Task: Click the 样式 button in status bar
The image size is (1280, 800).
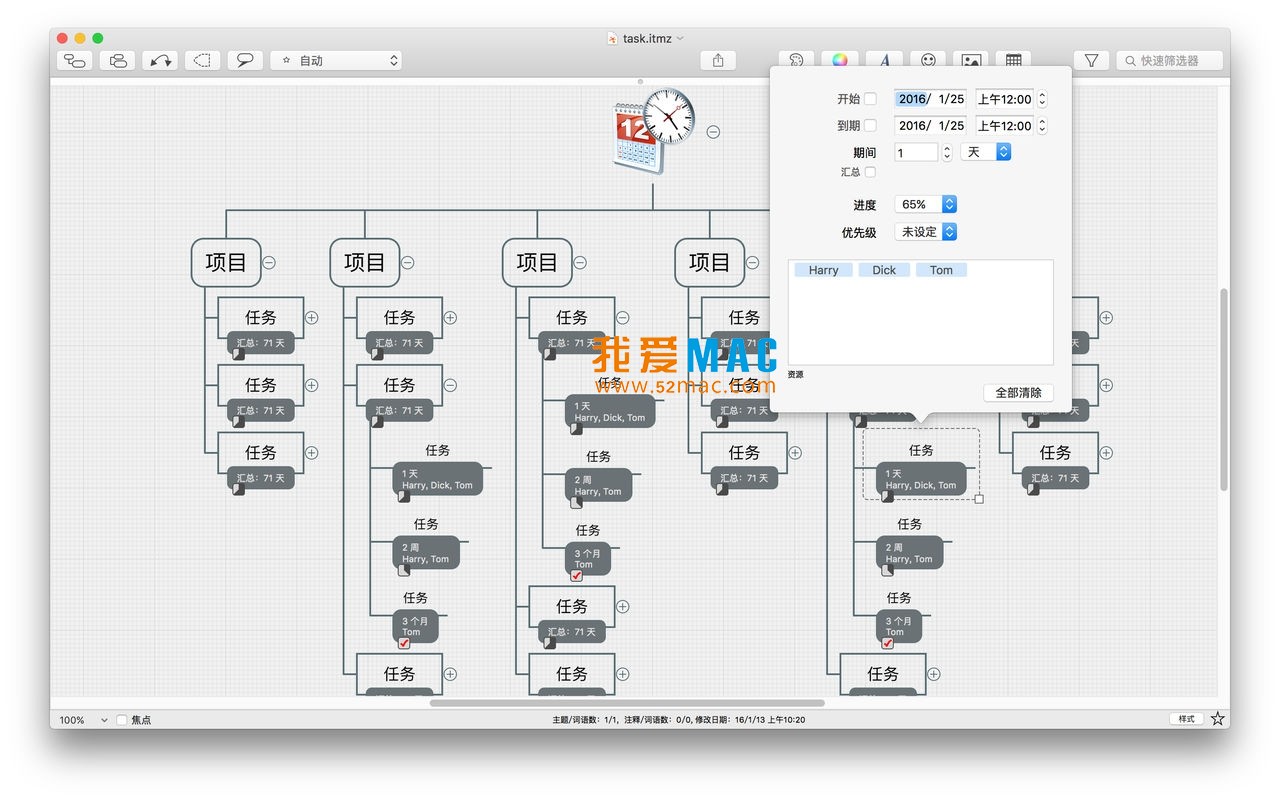Action: pos(1186,719)
